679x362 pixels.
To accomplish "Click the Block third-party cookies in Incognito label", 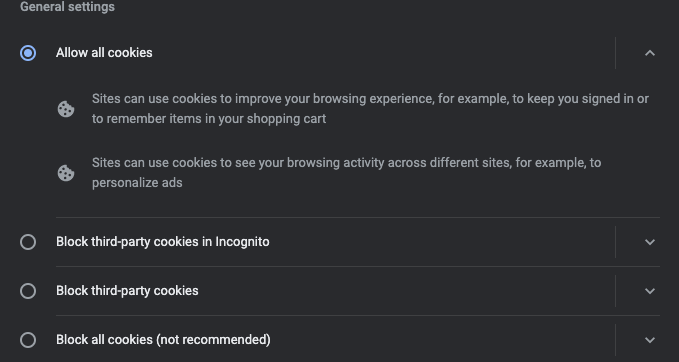I will coord(162,242).
